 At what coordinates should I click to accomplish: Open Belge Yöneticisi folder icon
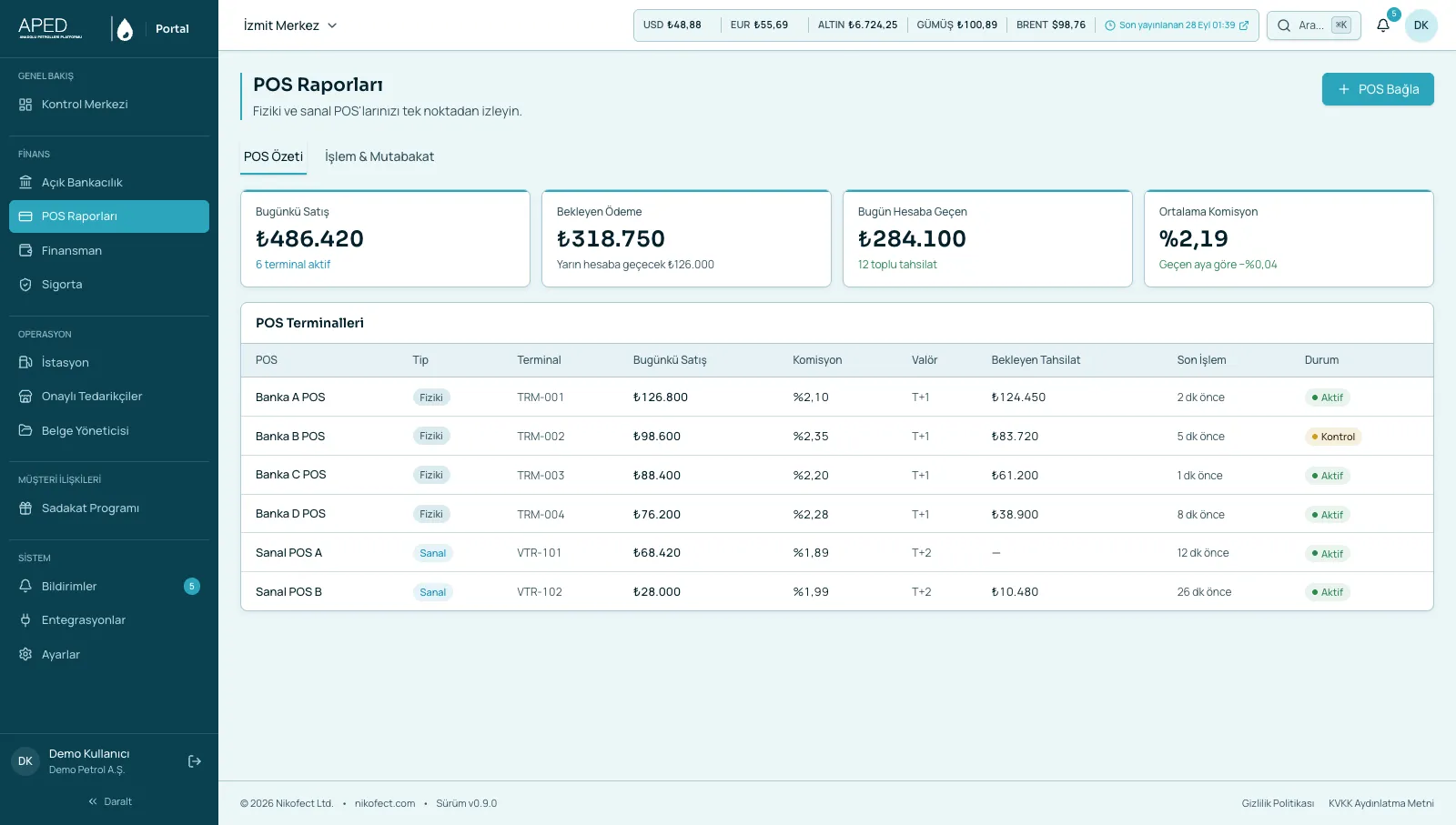point(25,431)
